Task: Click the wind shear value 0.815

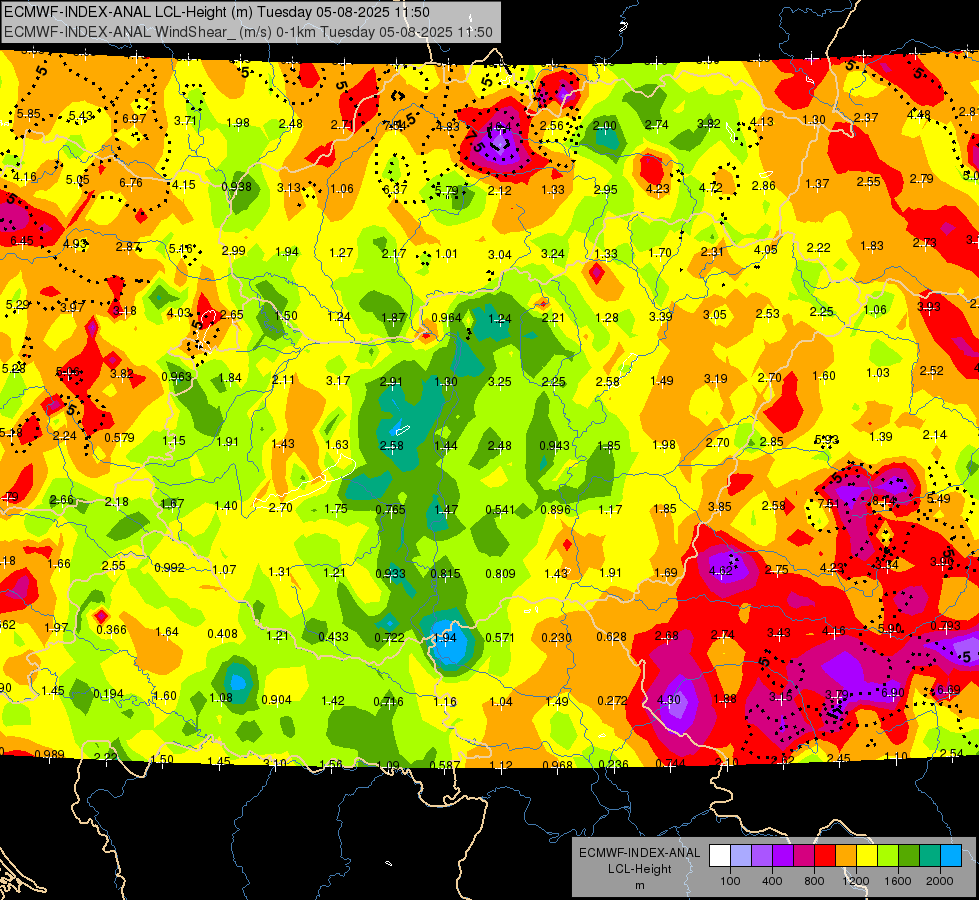Action: pos(445,573)
